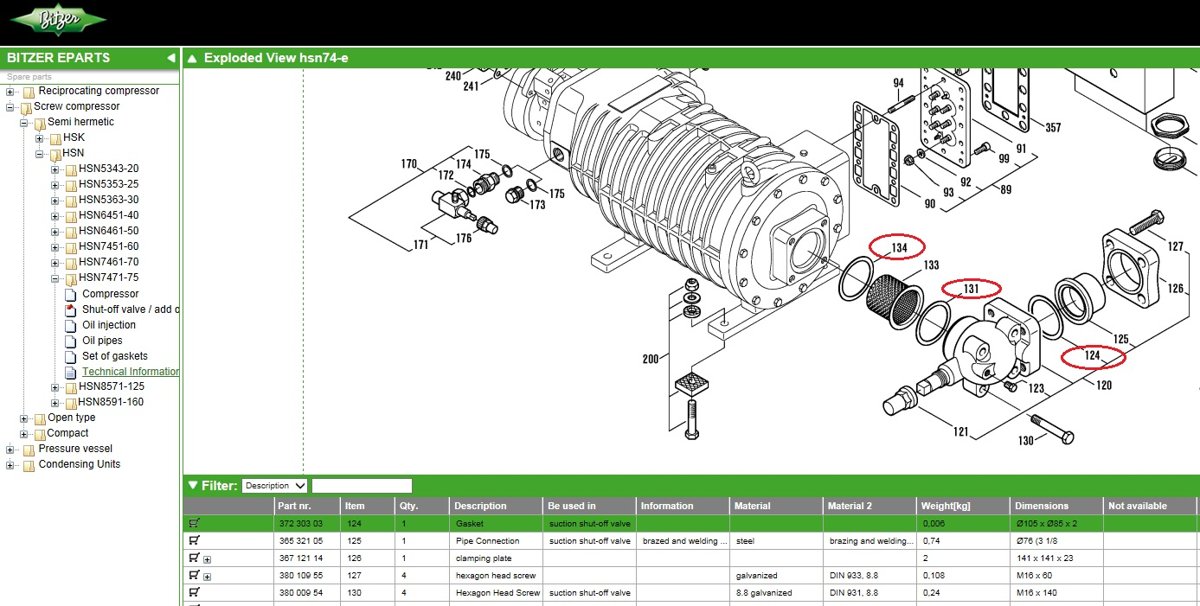Expand the Pressure vessel plus box
This screenshot has width=1200, height=606.
pyautogui.click(x=11, y=450)
